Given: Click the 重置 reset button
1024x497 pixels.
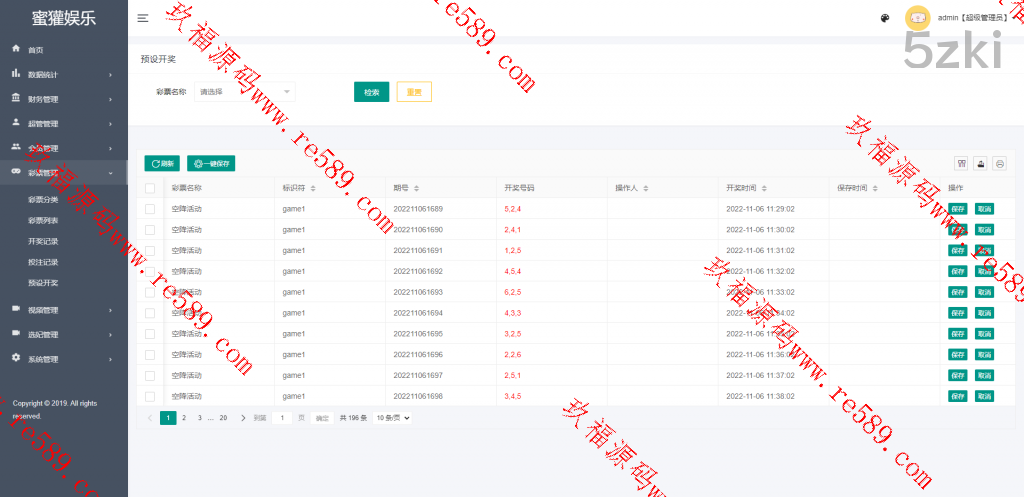Looking at the screenshot, I should click(x=414, y=92).
